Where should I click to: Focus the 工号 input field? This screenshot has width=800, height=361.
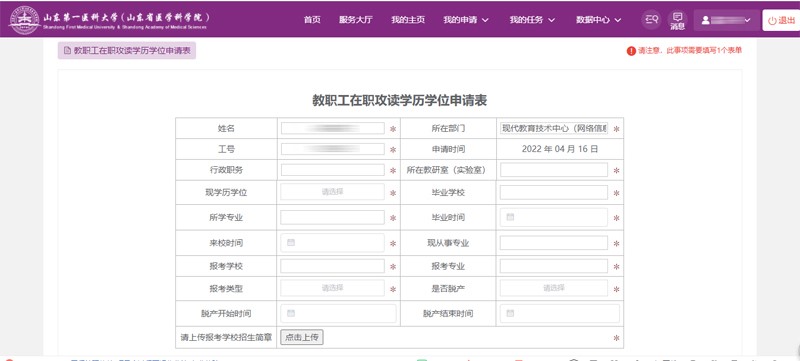332,149
